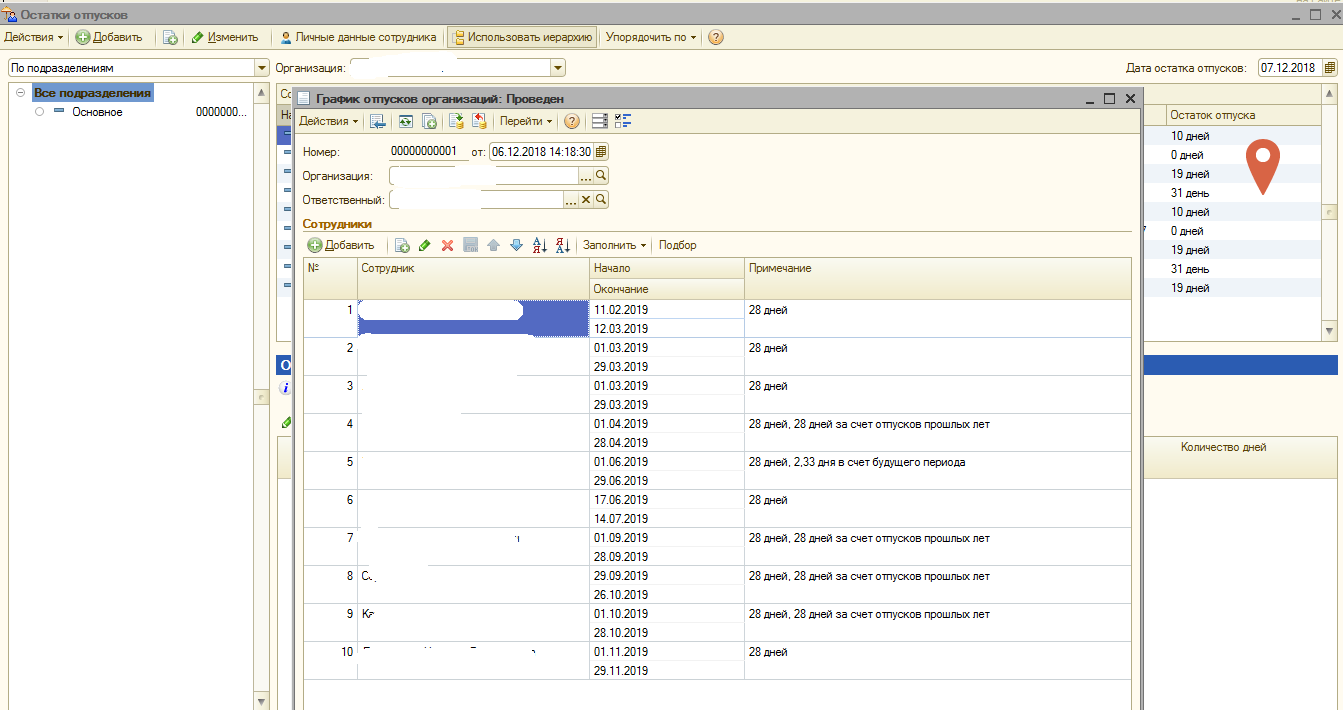Sort employees descending with Я-А icon
This screenshot has width=1343, height=710.
563,245
